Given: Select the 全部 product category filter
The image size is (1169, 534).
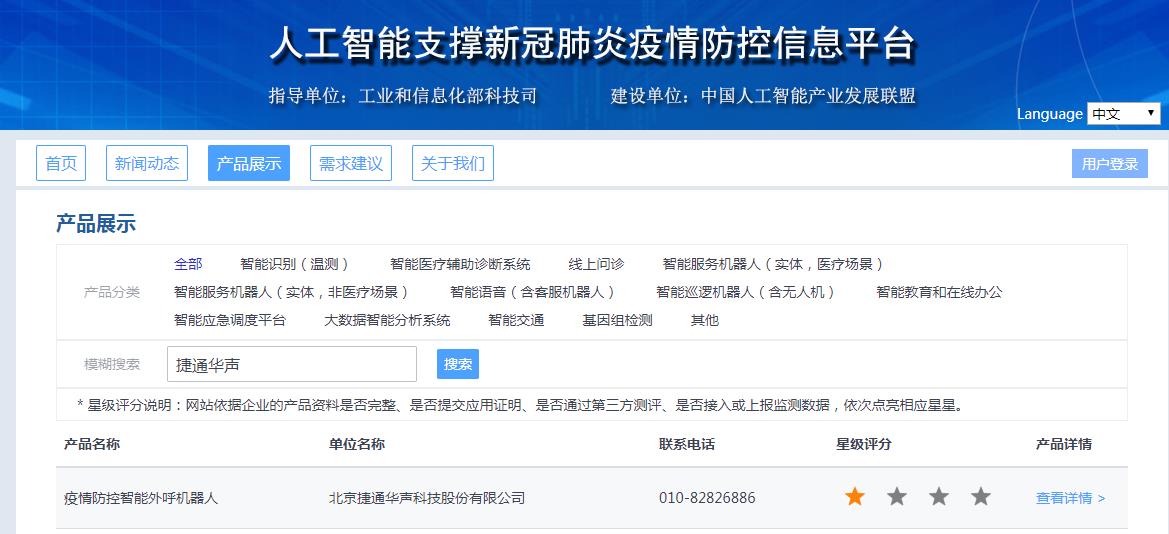Looking at the screenshot, I should (x=188, y=264).
